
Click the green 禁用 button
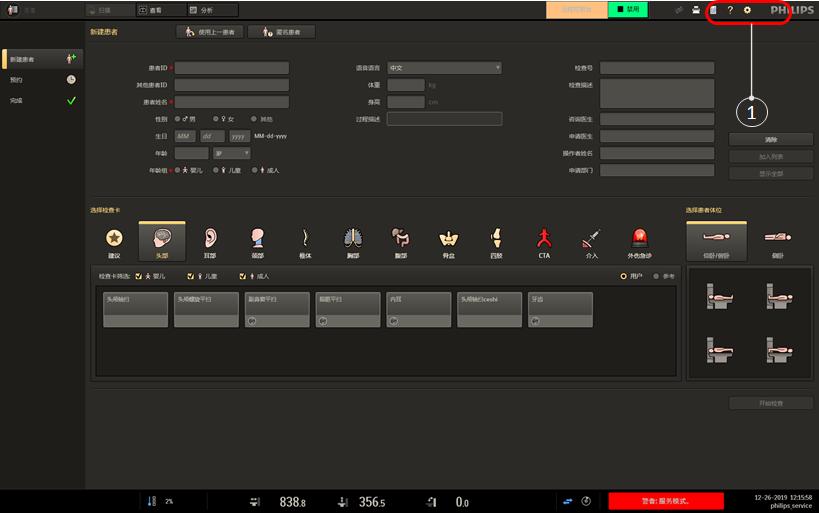coord(628,9)
